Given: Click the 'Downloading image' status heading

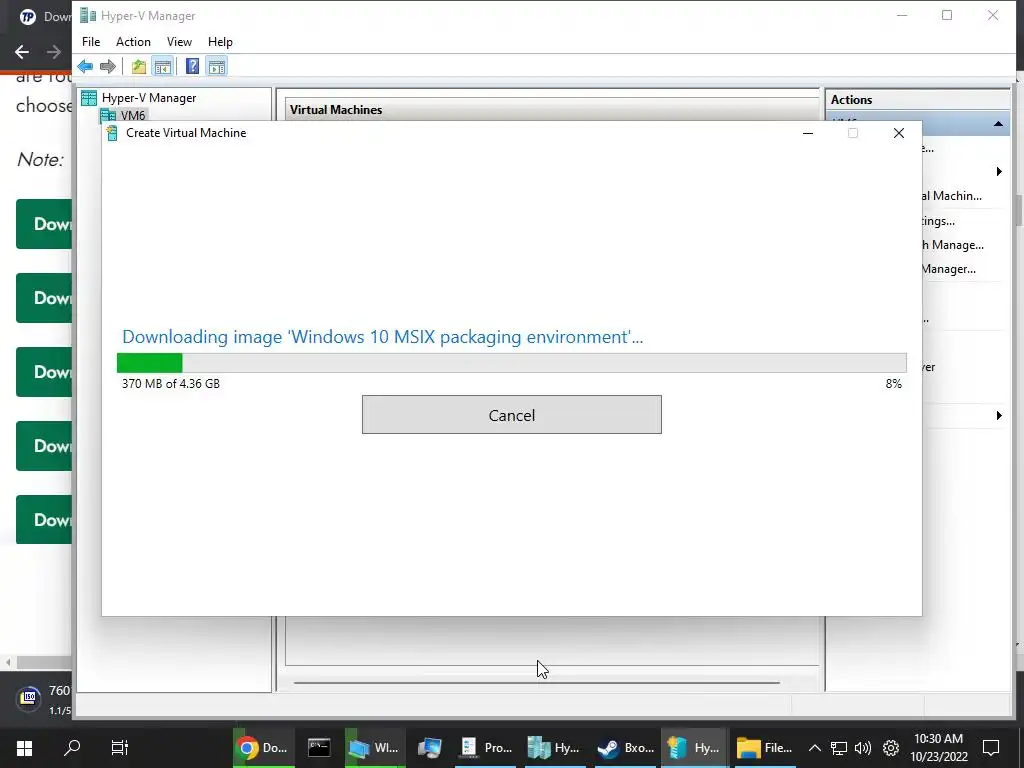Looking at the screenshot, I should [x=383, y=337].
